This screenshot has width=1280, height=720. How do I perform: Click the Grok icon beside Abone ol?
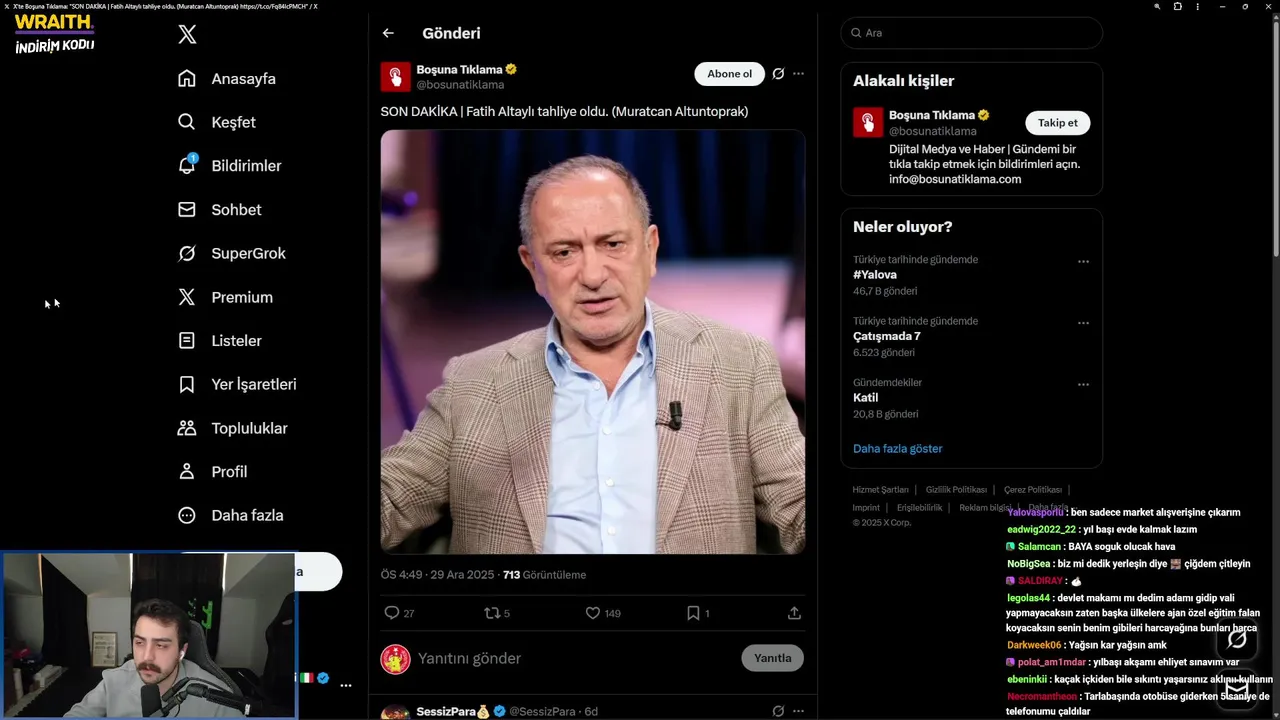click(x=778, y=74)
